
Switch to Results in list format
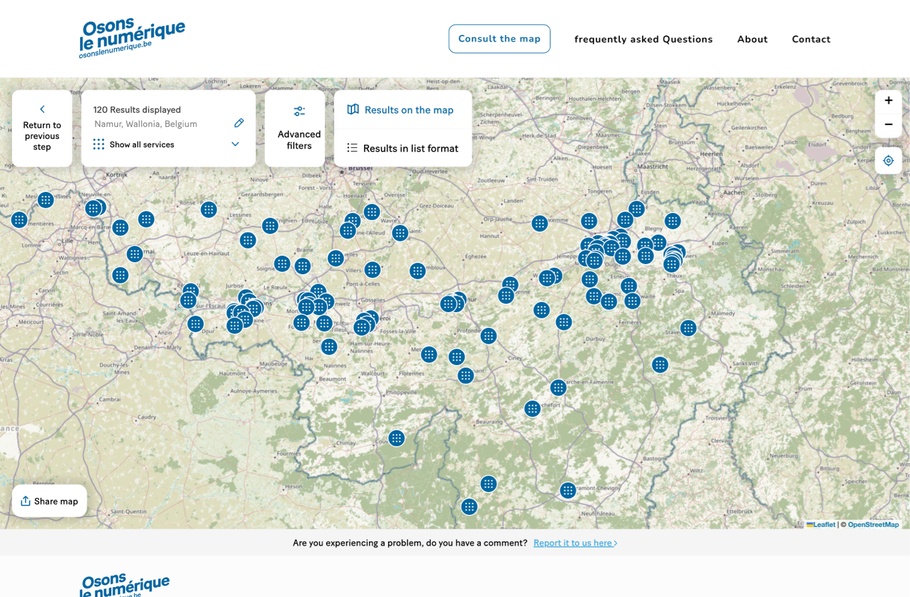[x=402, y=148]
